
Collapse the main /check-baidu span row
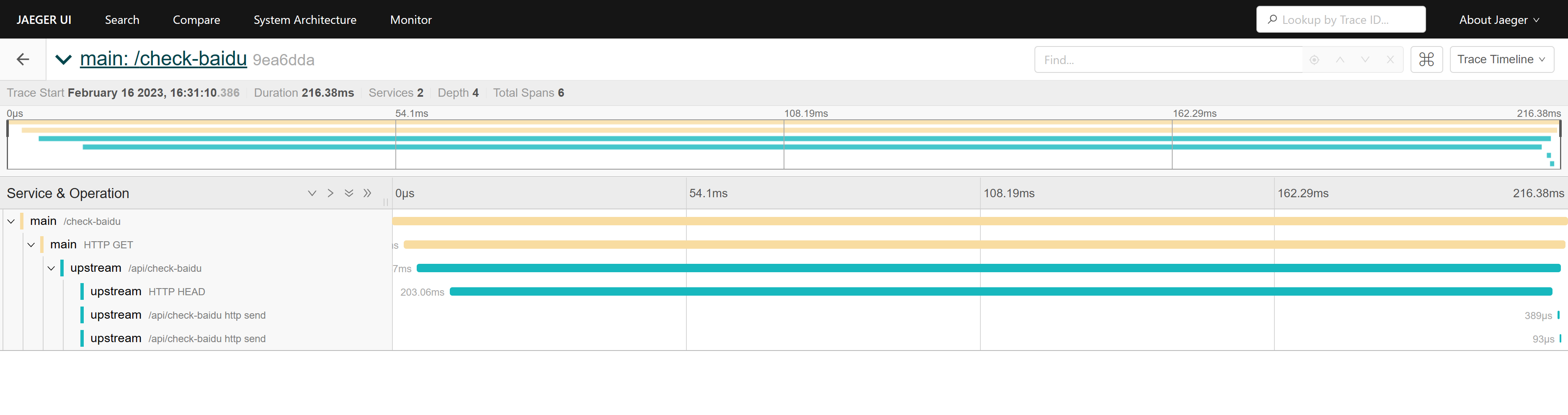coord(11,222)
